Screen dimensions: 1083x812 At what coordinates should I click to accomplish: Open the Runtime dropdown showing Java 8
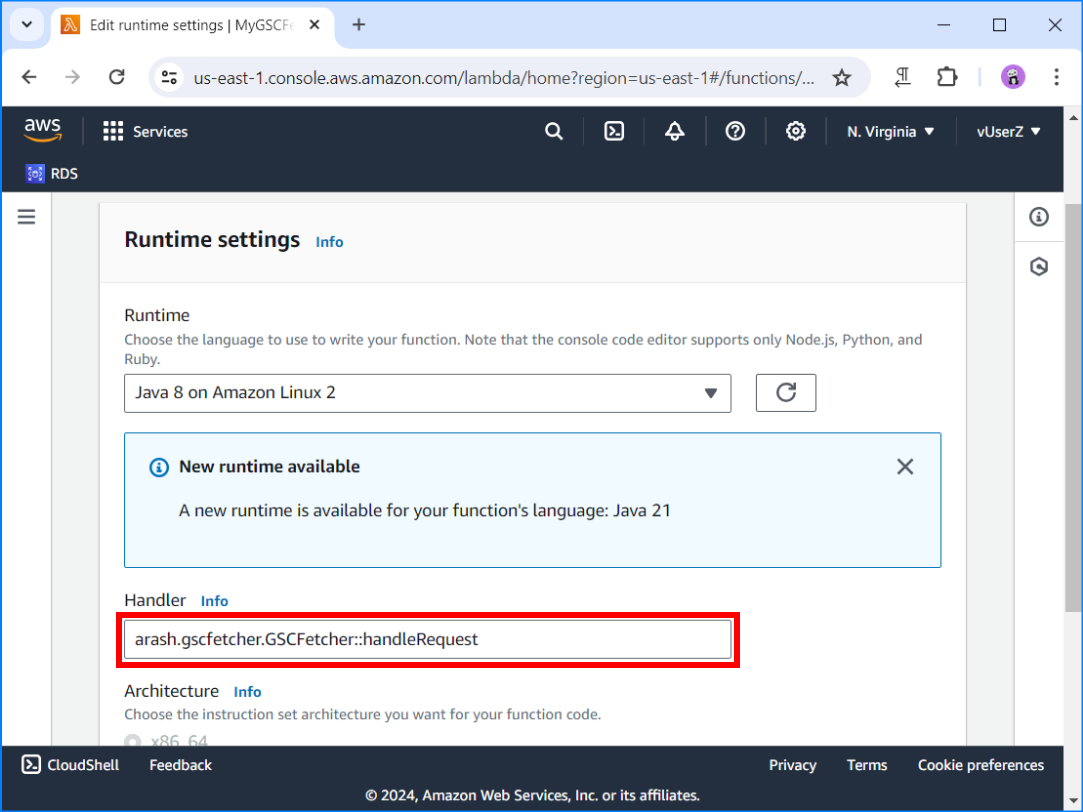[427, 393]
